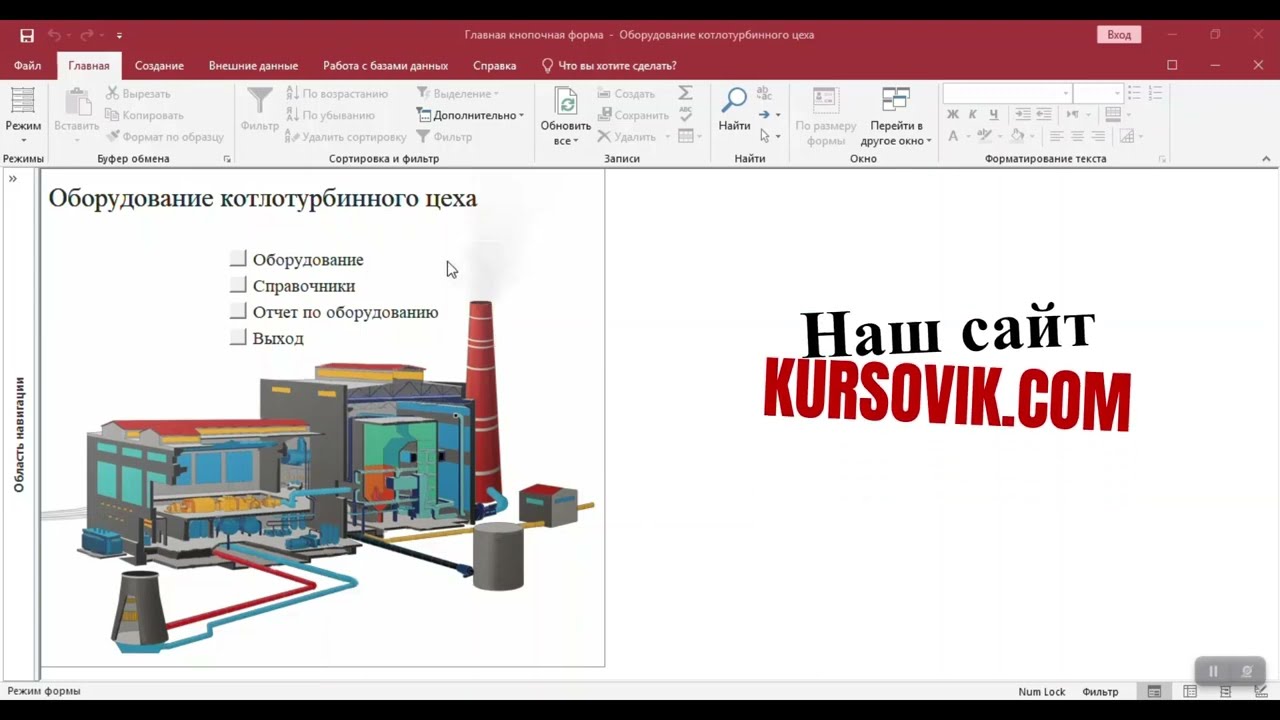Center-align text in Форматирование текста
1280x720 pixels.
point(1077,137)
